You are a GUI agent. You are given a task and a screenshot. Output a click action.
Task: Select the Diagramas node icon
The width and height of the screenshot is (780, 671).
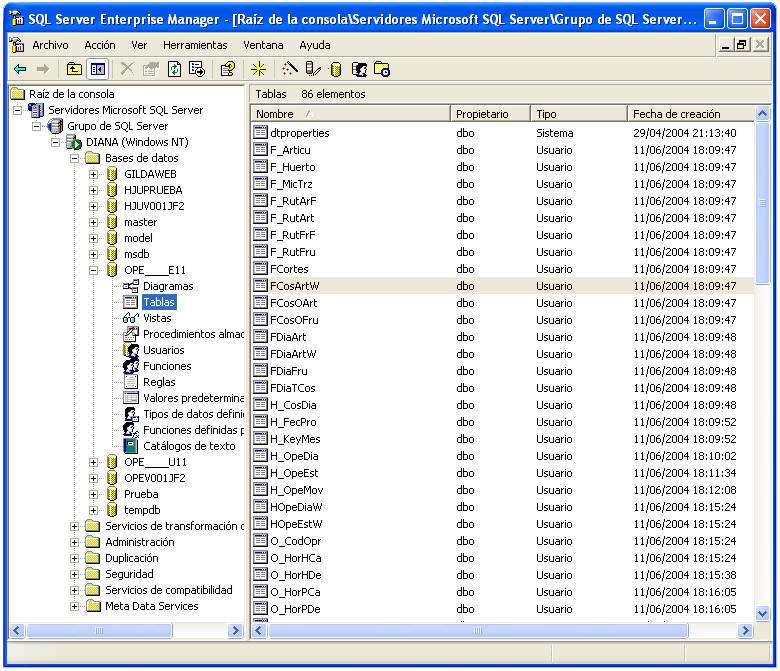(x=131, y=286)
